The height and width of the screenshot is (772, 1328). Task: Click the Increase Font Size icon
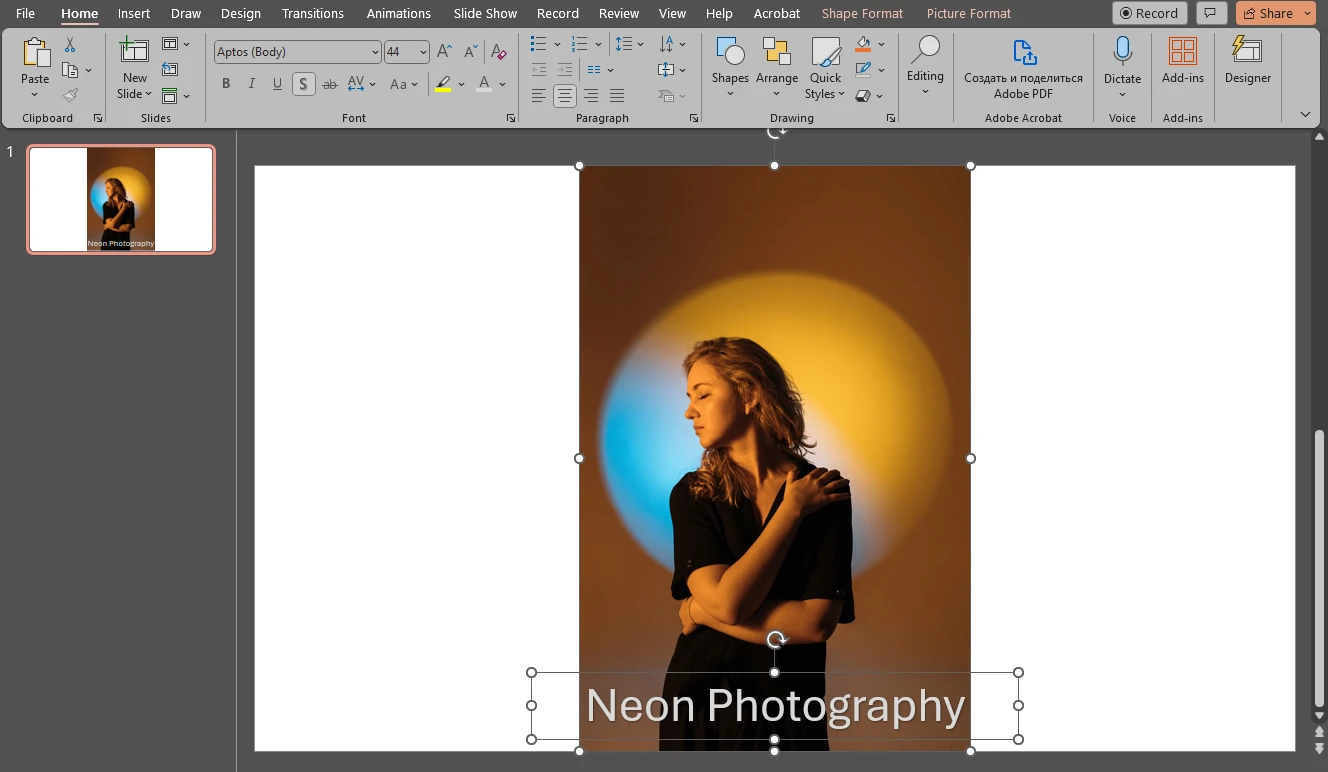coord(443,50)
